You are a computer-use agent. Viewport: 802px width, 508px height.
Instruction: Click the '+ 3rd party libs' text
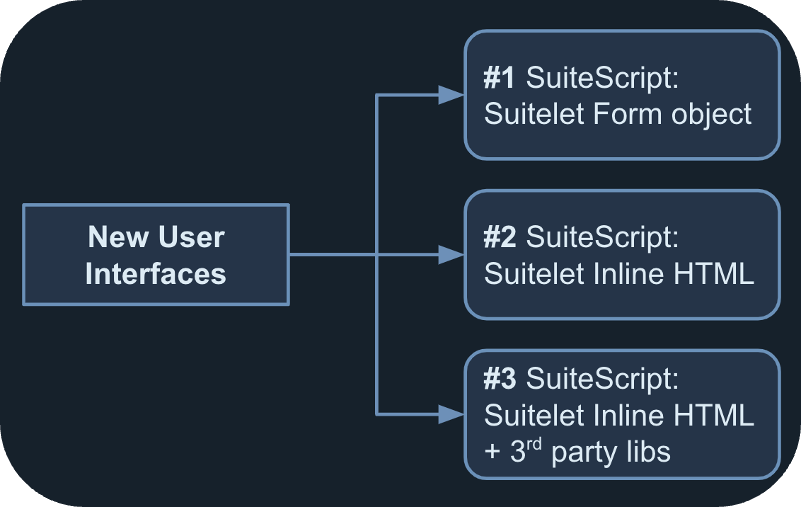[576, 451]
